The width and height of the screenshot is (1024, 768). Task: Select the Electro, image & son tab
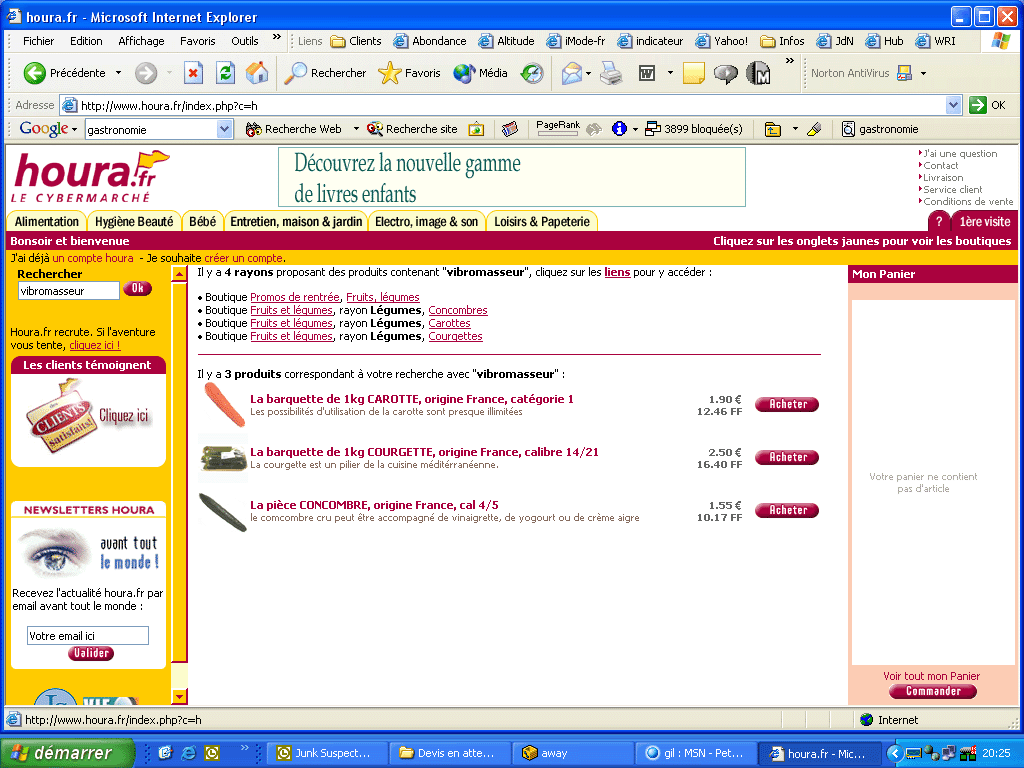(426, 221)
